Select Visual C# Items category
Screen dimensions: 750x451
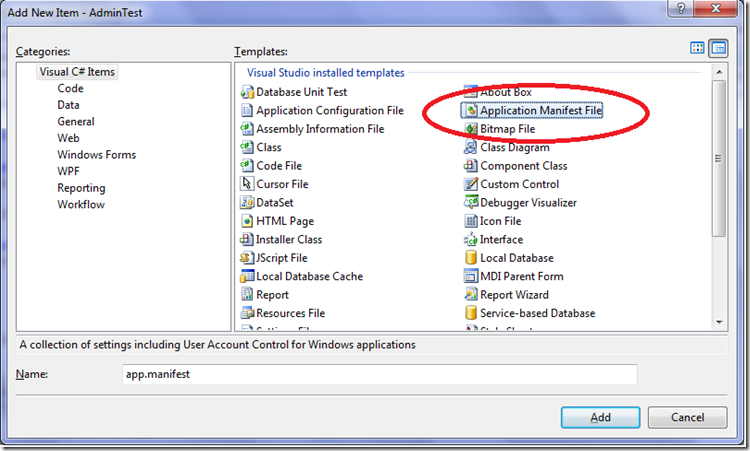[75, 71]
